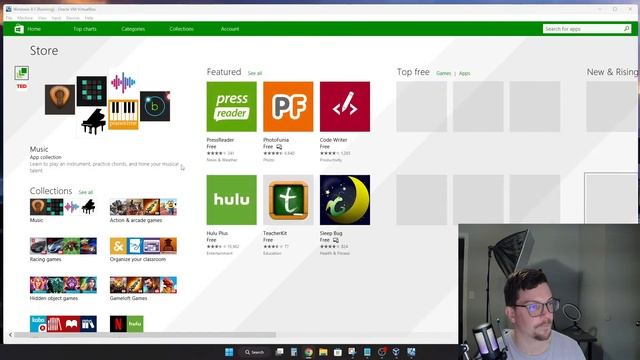Open the Netflix and Hulu collection thumbnail
640x360 pixels.
point(127,324)
